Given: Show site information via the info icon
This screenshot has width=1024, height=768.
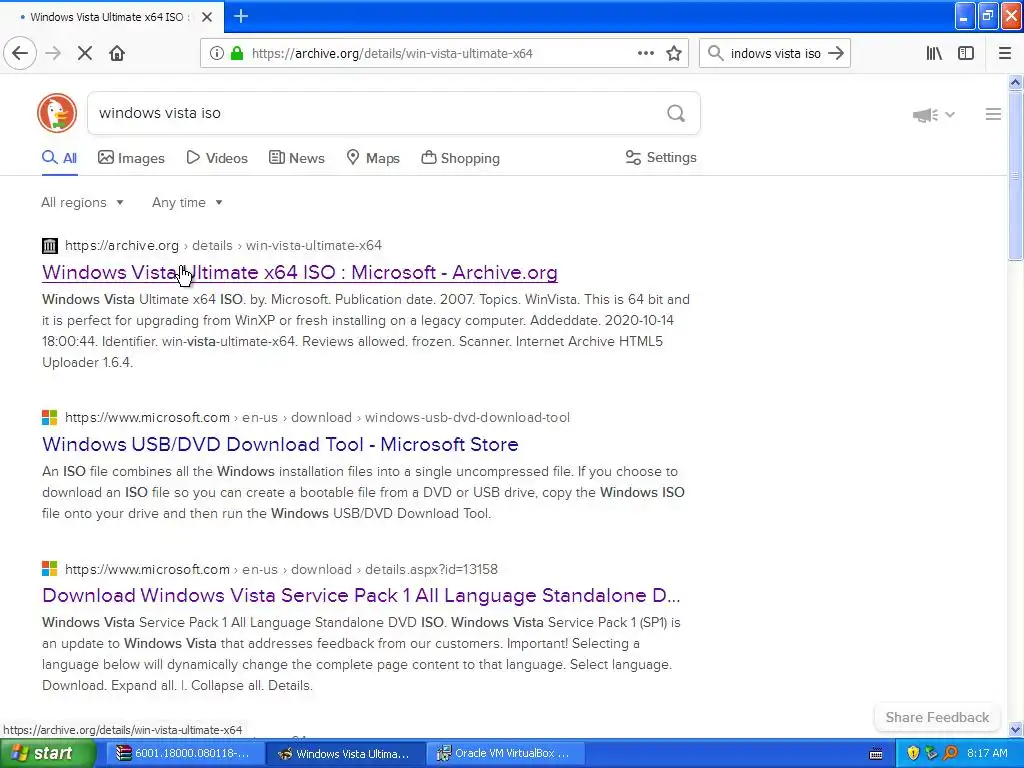Looking at the screenshot, I should pos(217,53).
